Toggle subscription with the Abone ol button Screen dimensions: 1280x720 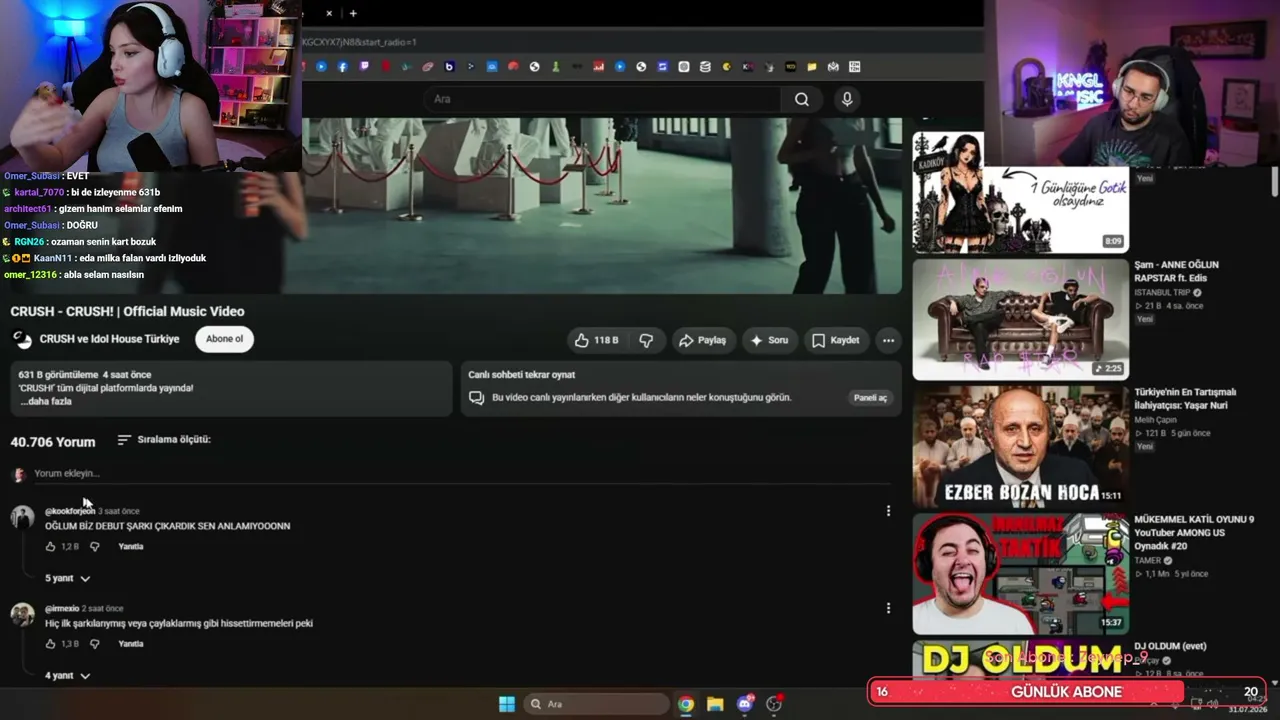224,339
